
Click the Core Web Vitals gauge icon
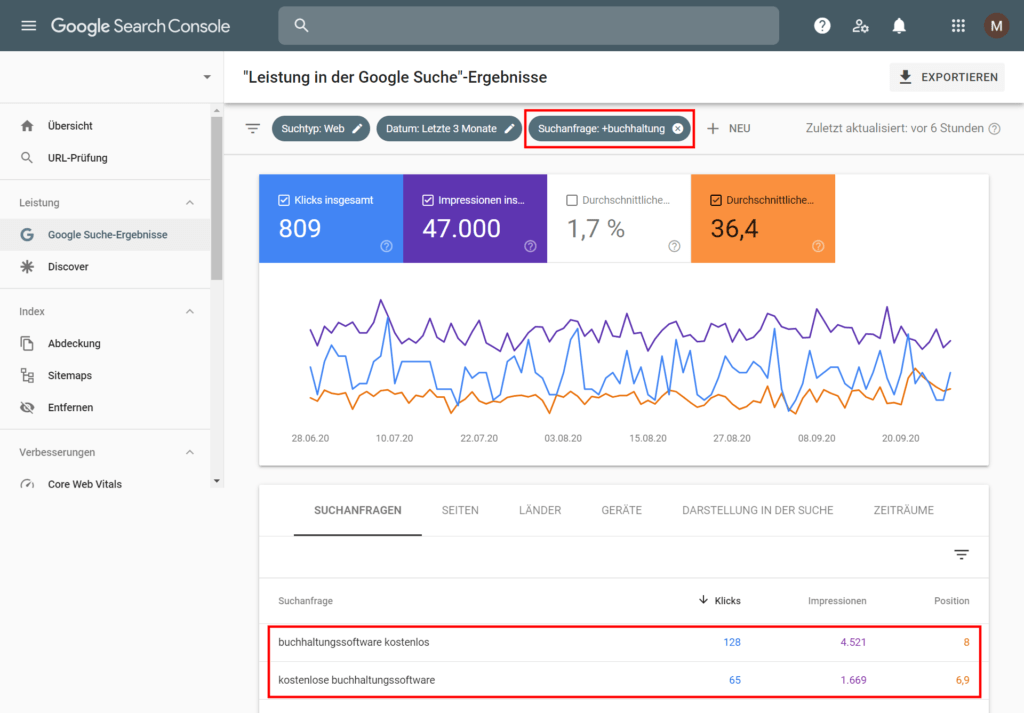(x=27, y=484)
